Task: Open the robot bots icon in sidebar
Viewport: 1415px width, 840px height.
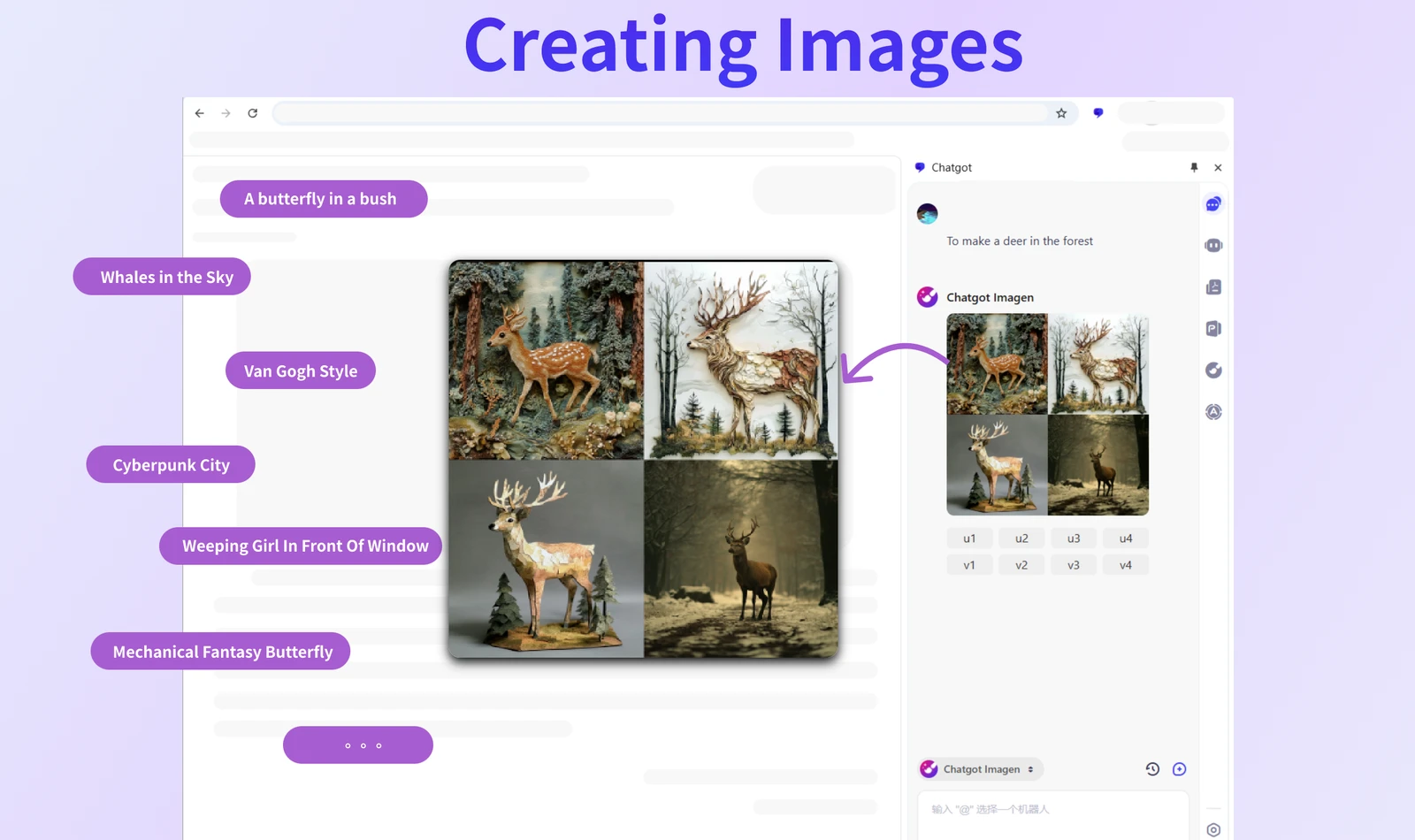Action: [1213, 246]
